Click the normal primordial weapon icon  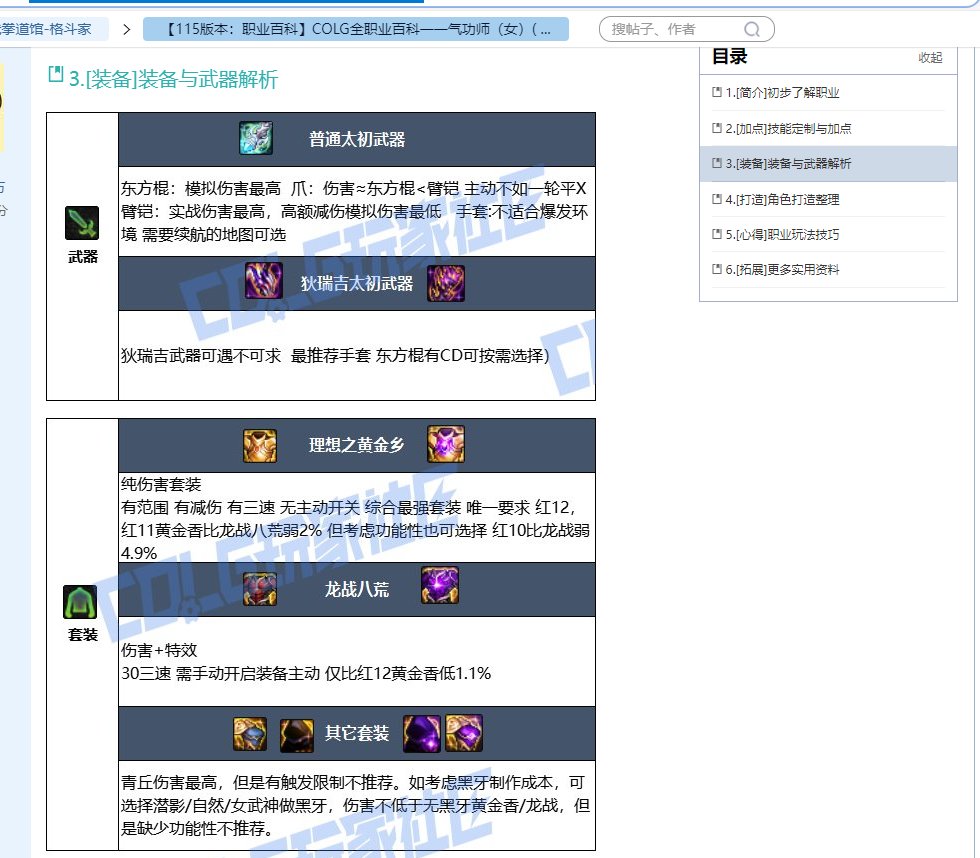click(256, 139)
